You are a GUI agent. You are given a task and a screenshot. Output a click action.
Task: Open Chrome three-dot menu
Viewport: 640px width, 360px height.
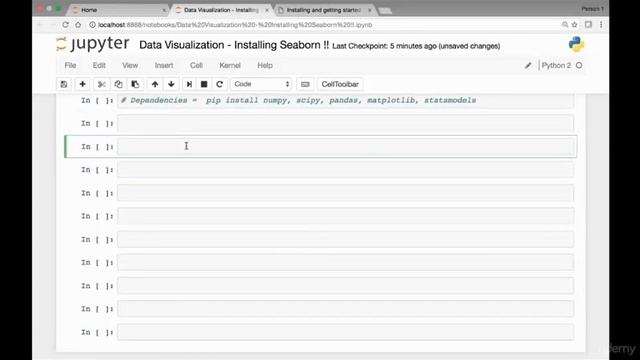(601, 25)
